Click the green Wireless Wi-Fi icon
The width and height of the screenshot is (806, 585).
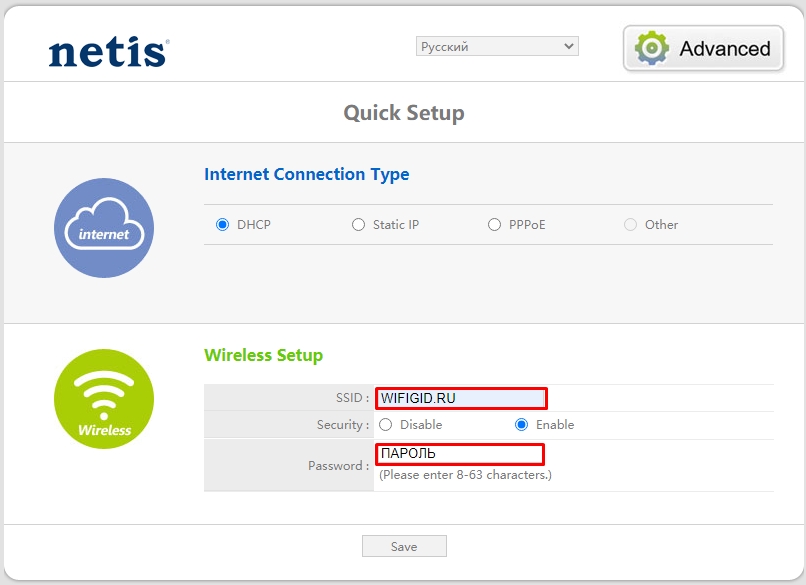104,399
